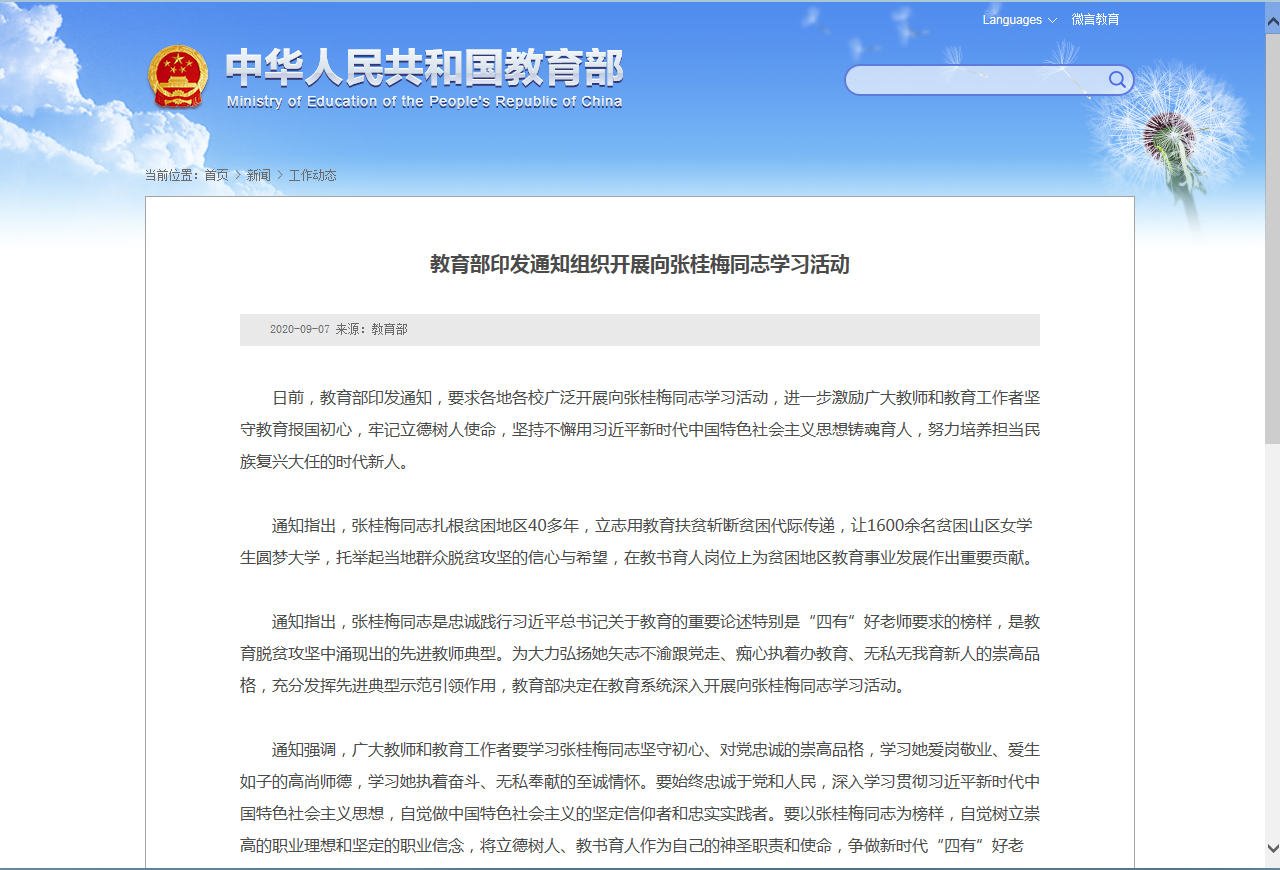Select 新闻 in the breadcrumb
This screenshot has width=1280, height=870.
pos(258,175)
